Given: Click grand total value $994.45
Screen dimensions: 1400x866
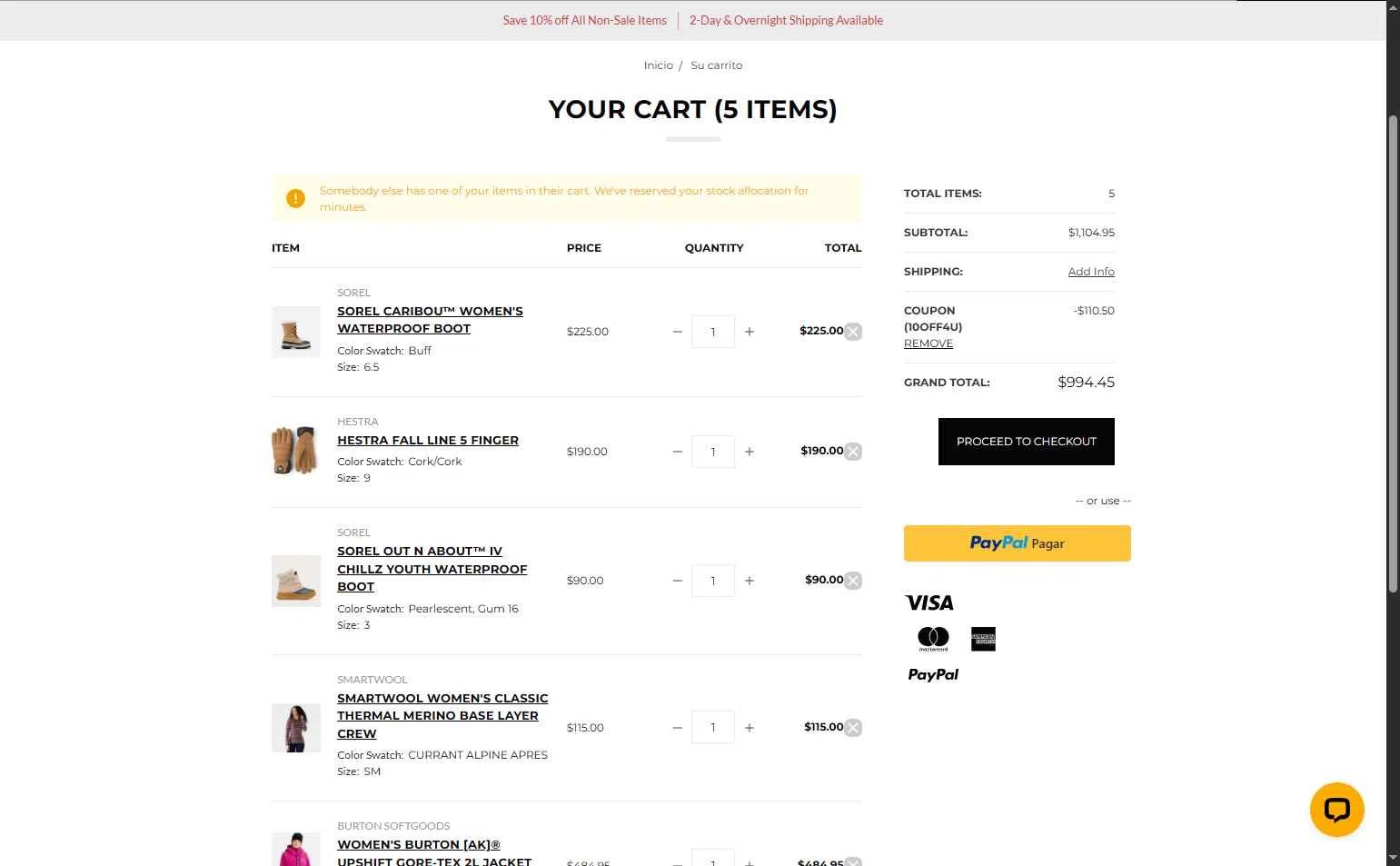Looking at the screenshot, I should coord(1086,383).
